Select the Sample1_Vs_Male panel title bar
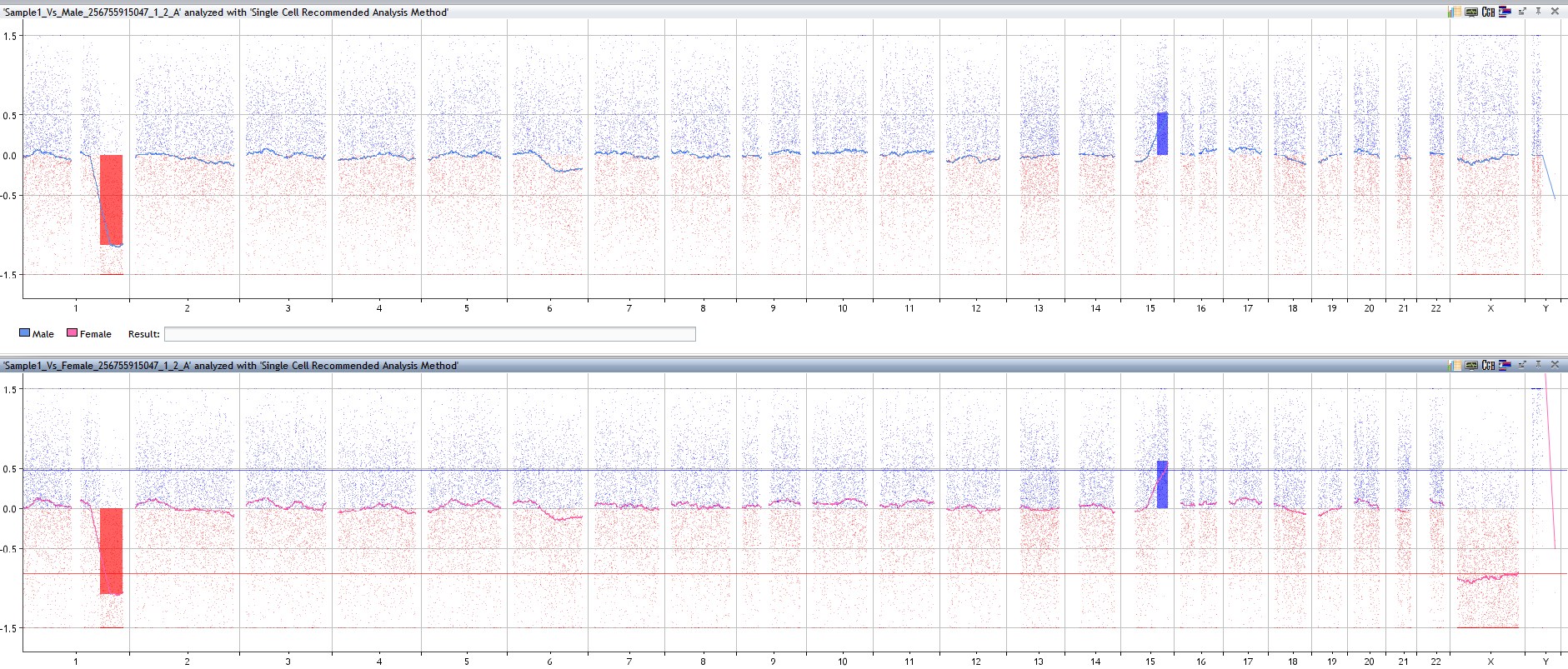 750,12
